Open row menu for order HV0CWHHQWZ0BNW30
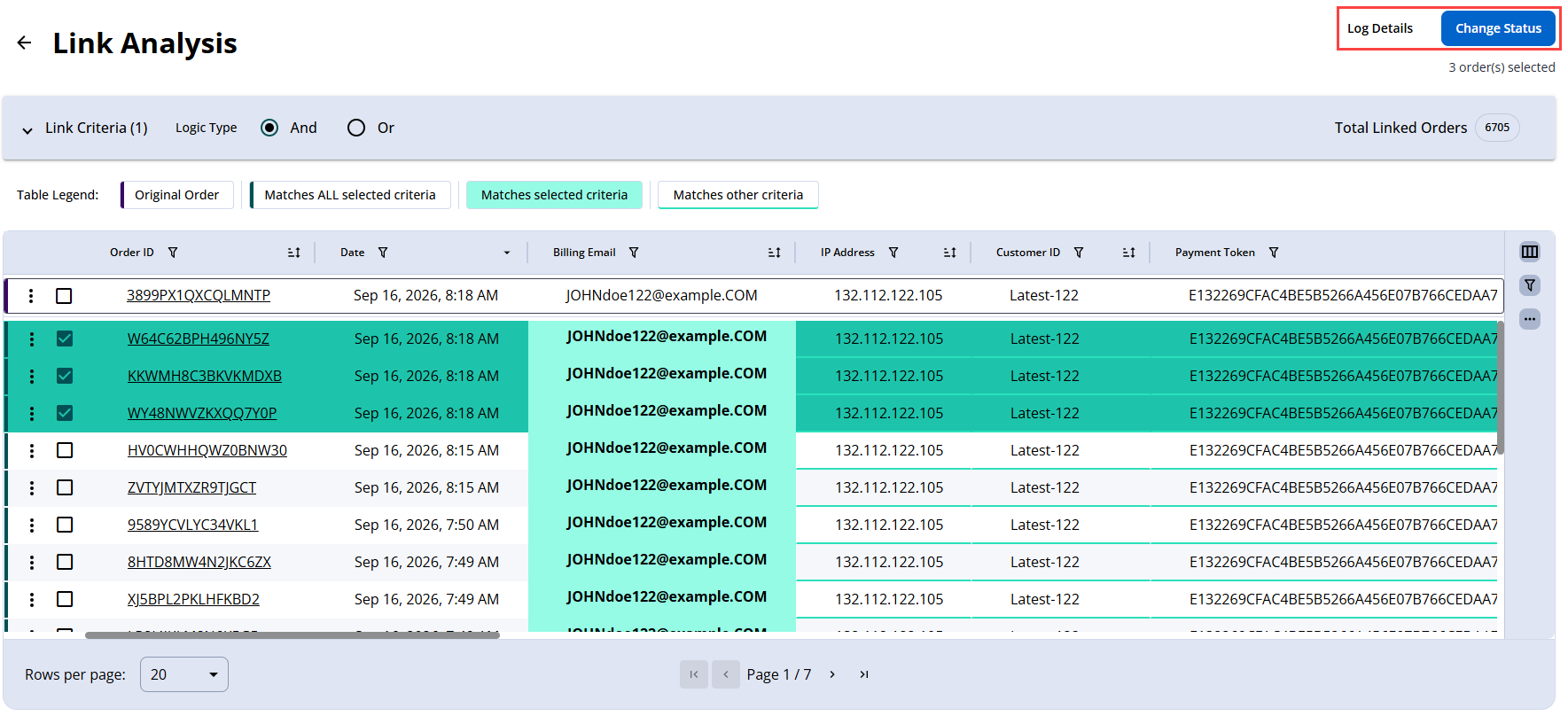The height and width of the screenshot is (724, 1568). [x=32, y=451]
